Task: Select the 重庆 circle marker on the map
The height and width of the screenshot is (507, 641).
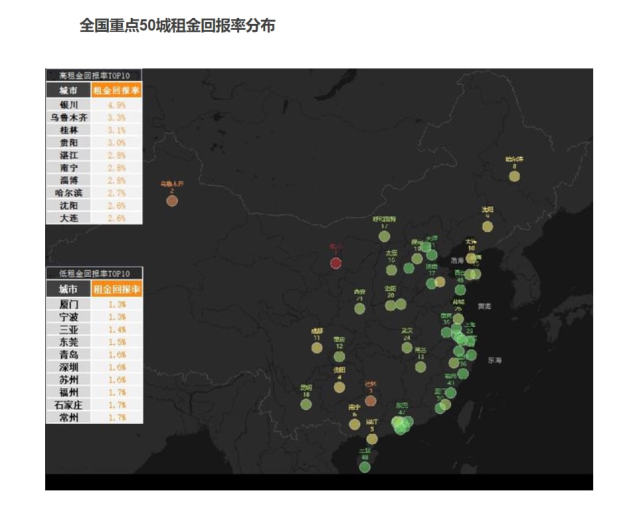Action: (339, 357)
